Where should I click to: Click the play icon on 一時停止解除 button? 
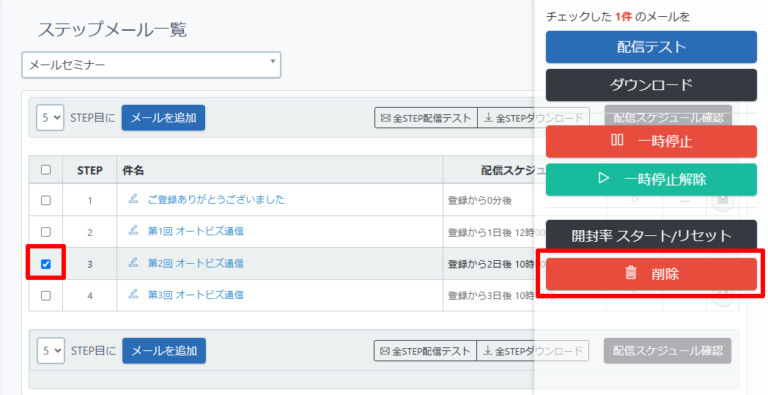coord(604,178)
